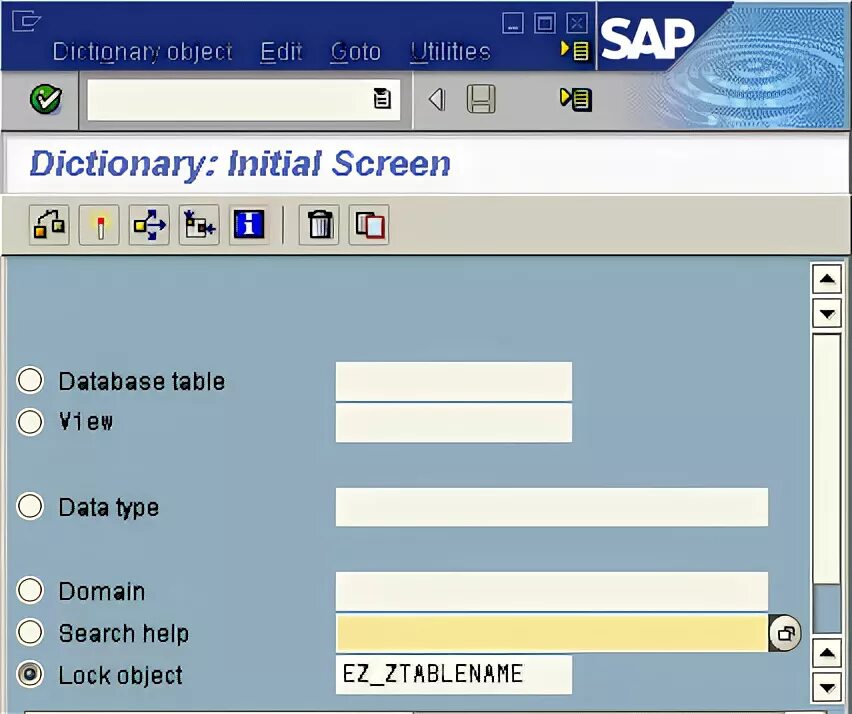Viewport: 852px width, 714px height.
Task: Click the Where-used list icon
Action: (x=149, y=224)
